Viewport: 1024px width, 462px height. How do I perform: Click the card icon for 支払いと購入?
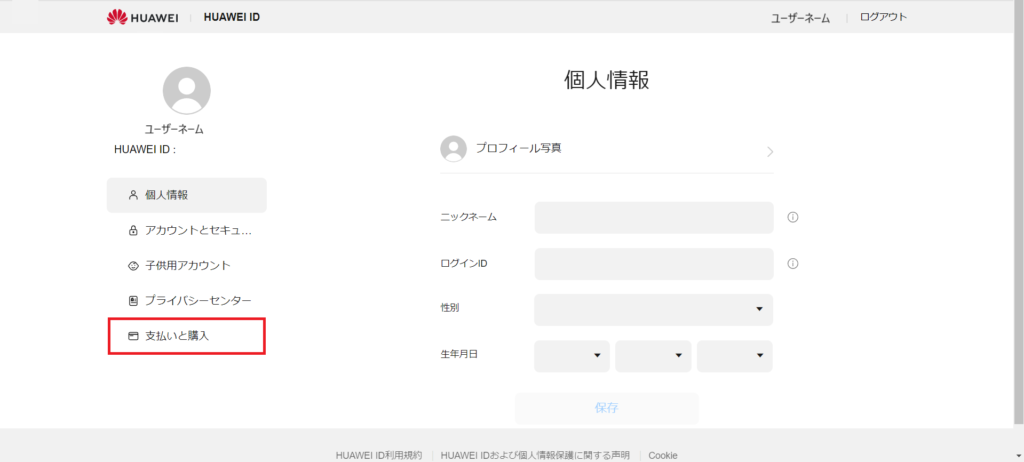coord(133,336)
